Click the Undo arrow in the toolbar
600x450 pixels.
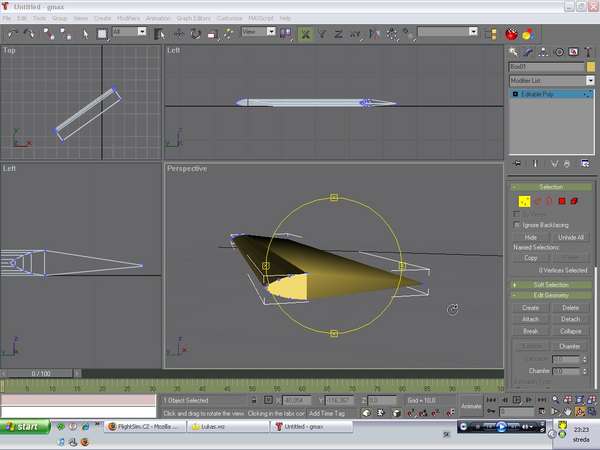tap(13, 34)
